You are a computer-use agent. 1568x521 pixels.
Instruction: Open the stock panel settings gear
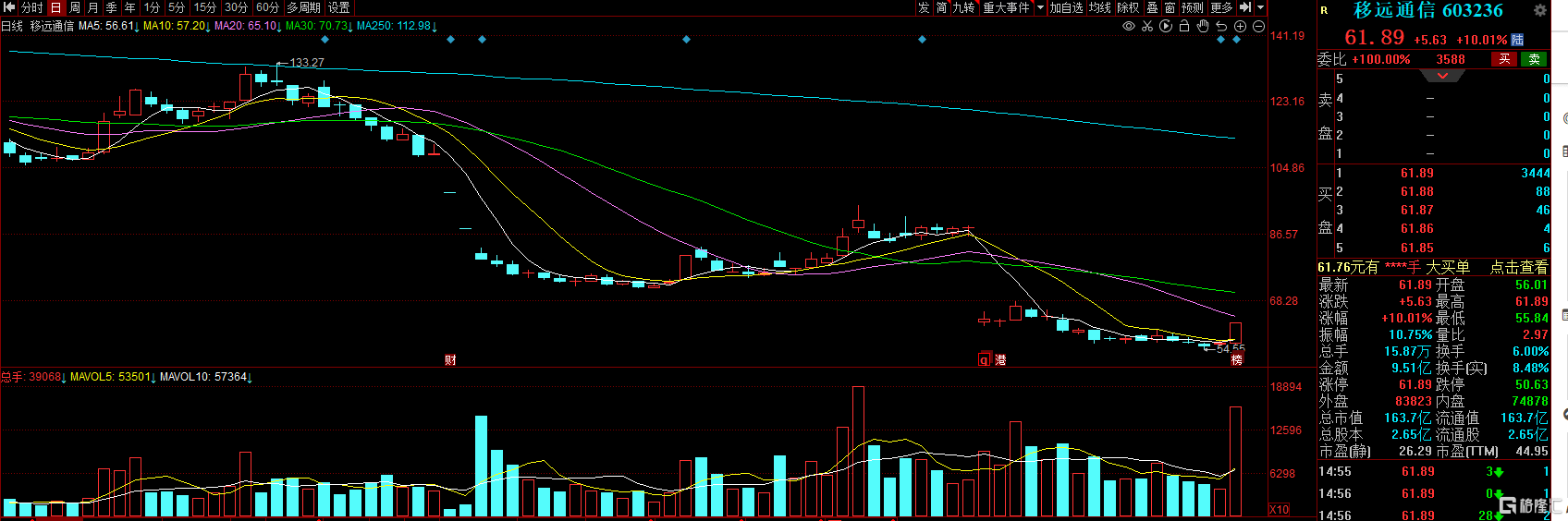[x=1539, y=10]
